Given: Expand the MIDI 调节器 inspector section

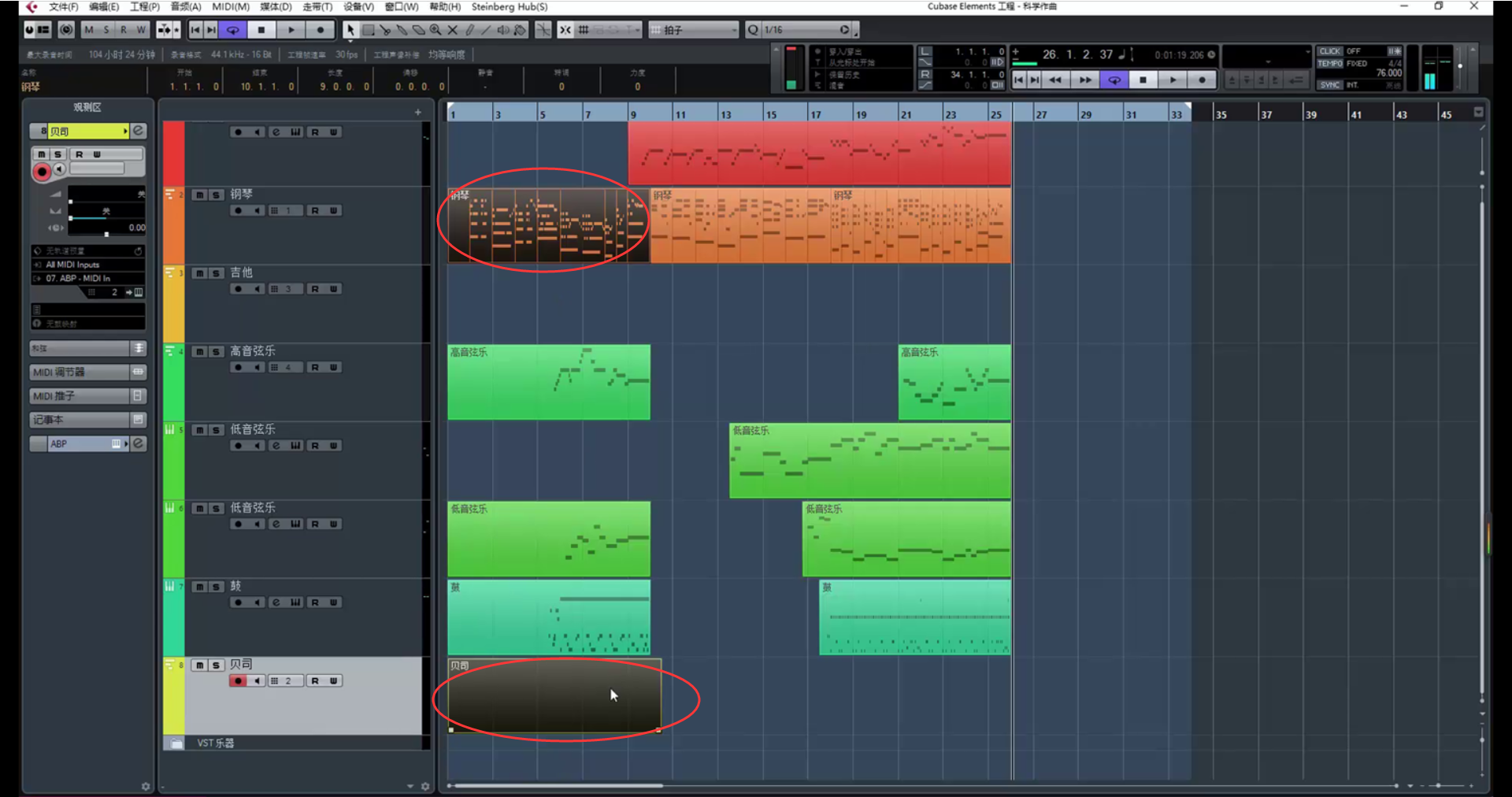Looking at the screenshot, I should point(88,372).
